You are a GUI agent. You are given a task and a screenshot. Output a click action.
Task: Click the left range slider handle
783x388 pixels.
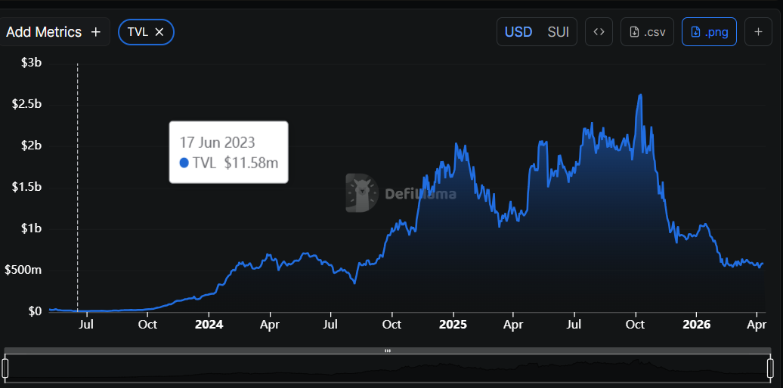click(5, 368)
